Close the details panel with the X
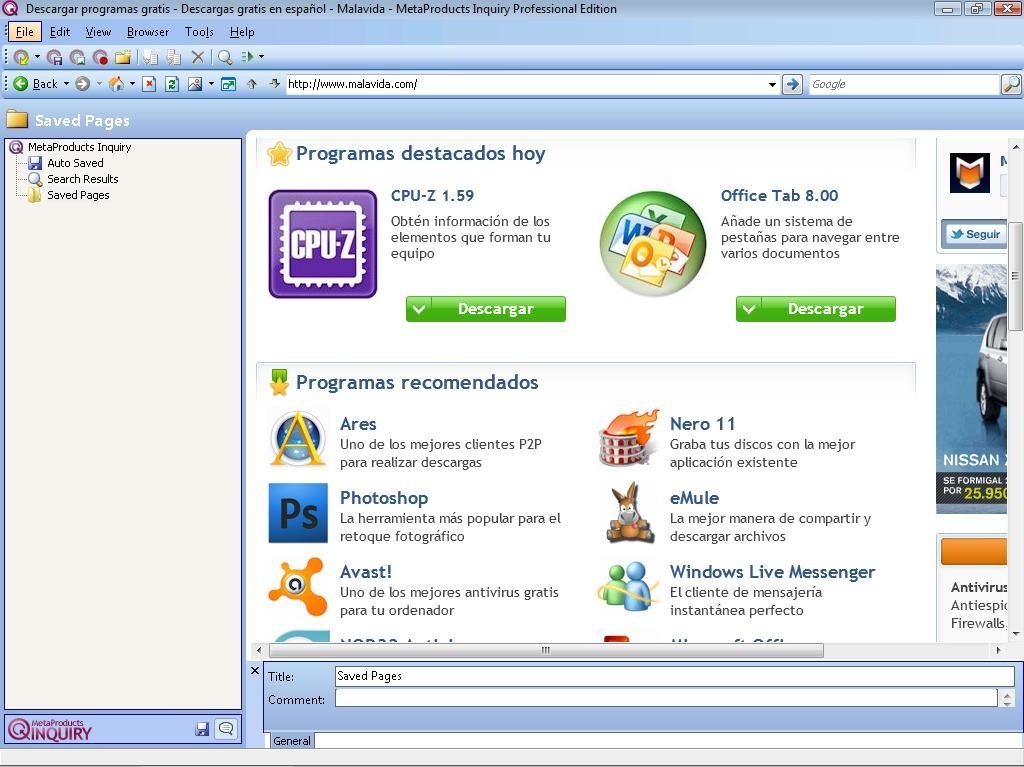Viewport: 1024px width, 767px height. coord(255,670)
